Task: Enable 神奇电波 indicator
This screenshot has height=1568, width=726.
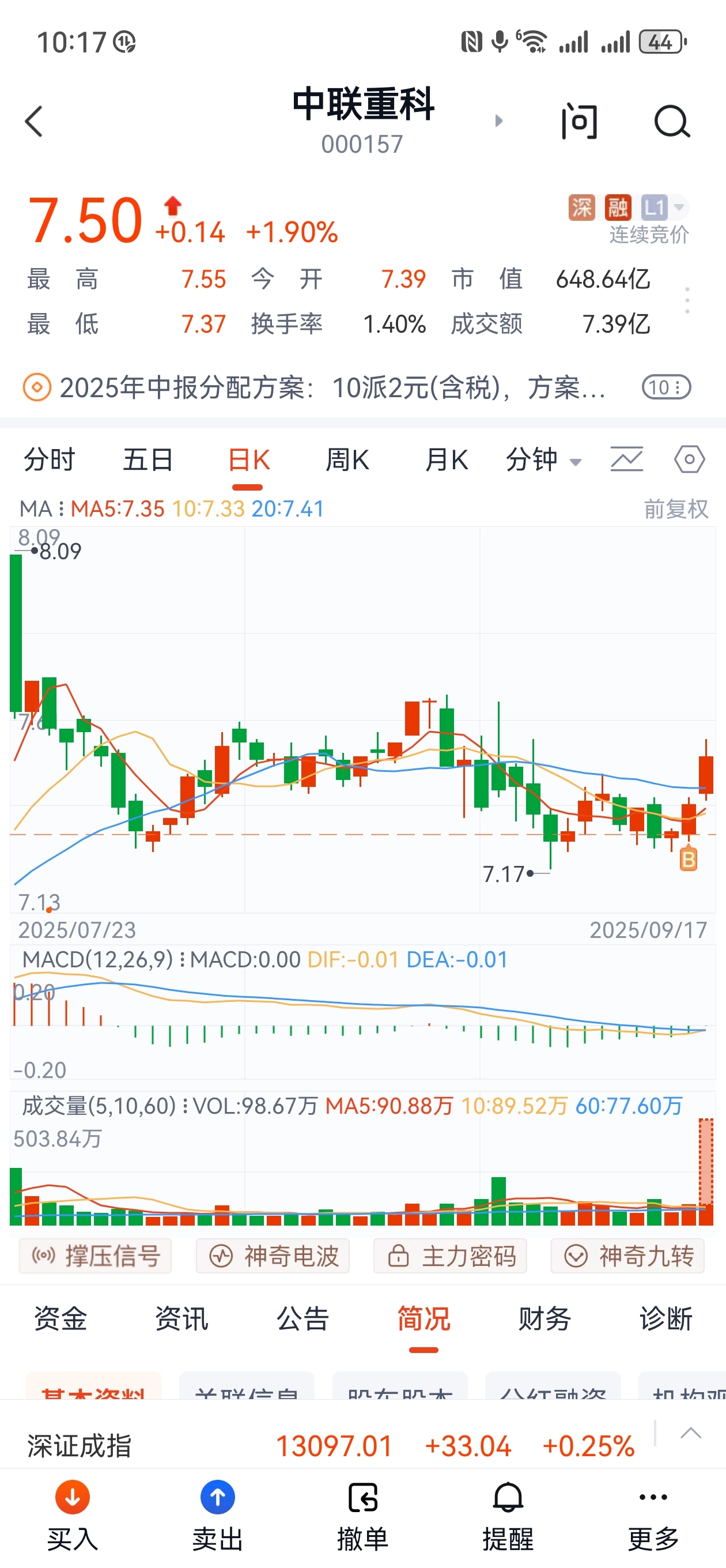Action: tap(273, 1256)
